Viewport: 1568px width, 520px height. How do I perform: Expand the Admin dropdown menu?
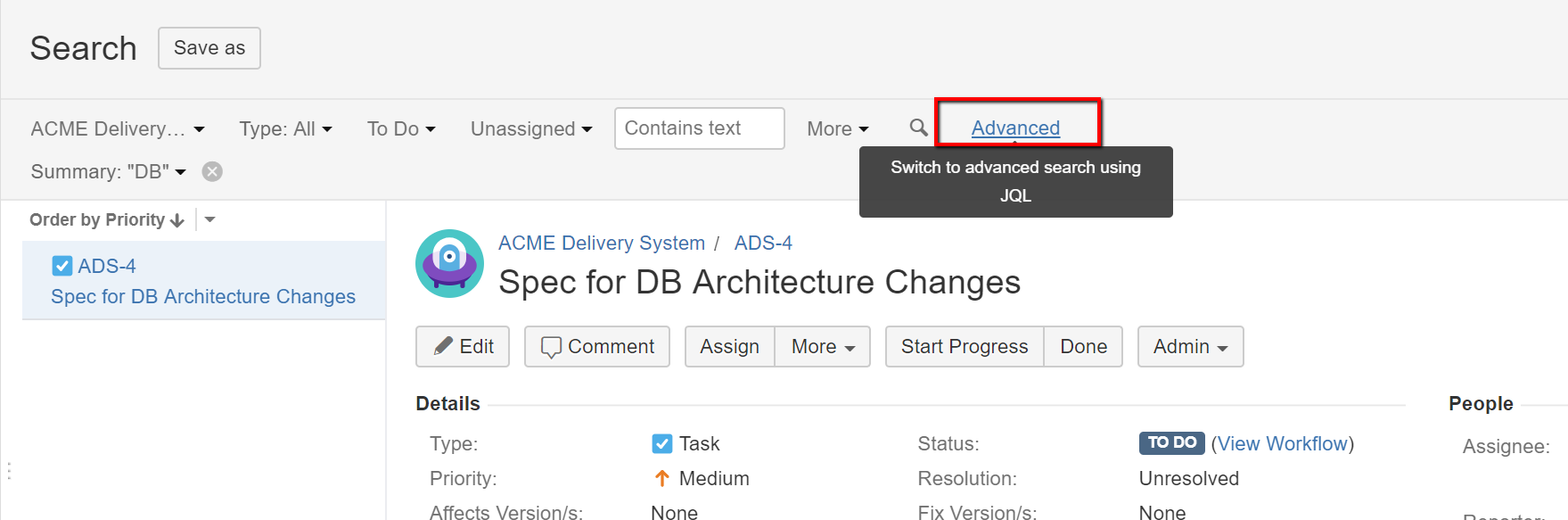[1190, 346]
